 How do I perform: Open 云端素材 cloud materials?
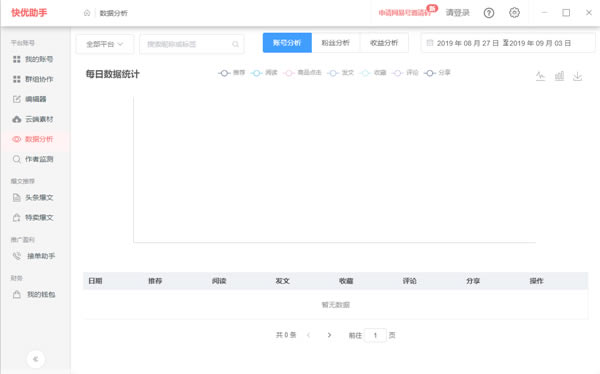coord(33,119)
